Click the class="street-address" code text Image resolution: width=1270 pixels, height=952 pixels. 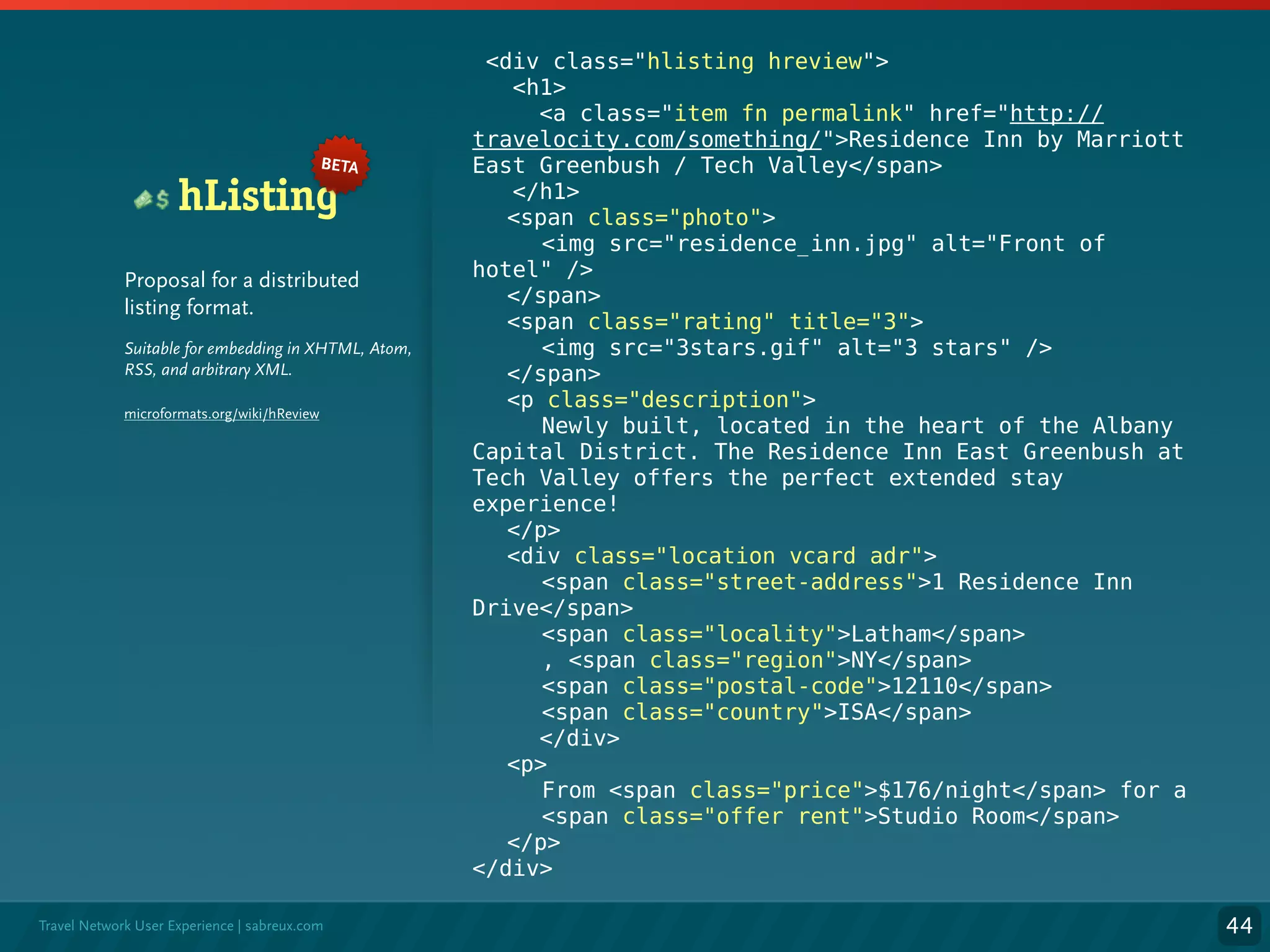769,582
